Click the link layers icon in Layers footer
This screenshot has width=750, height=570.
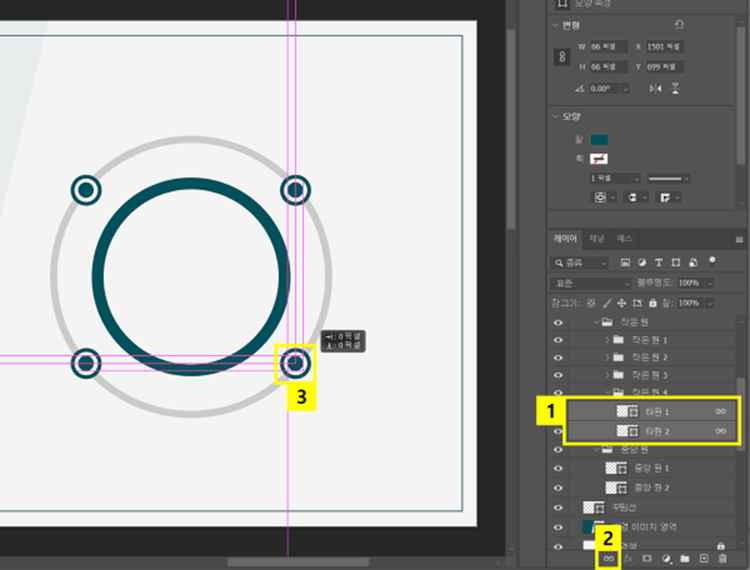pos(608,559)
